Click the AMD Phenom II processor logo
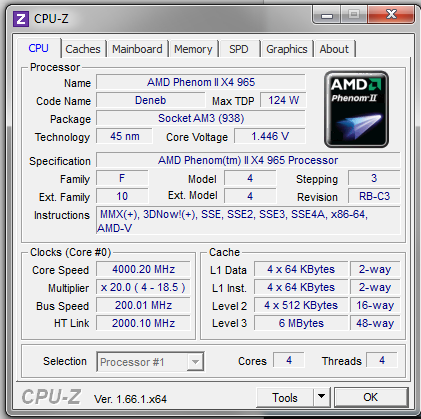The height and width of the screenshot is (419, 421). 356,109
